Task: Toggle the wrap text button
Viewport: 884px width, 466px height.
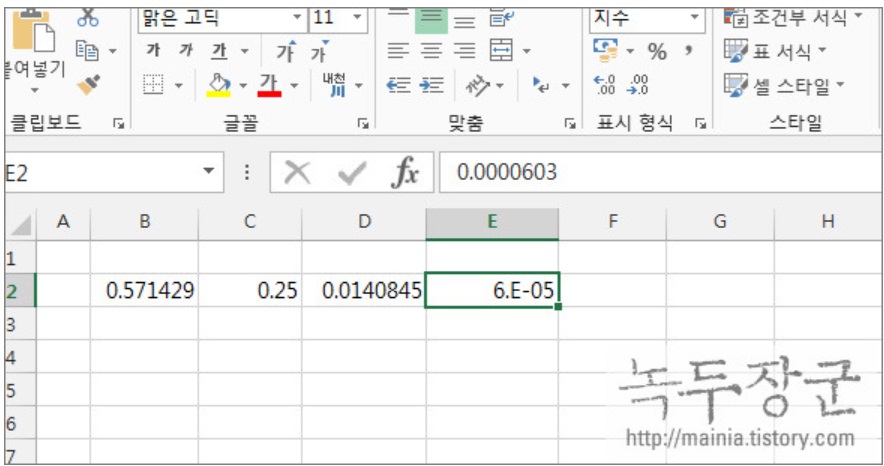Action: (x=501, y=18)
